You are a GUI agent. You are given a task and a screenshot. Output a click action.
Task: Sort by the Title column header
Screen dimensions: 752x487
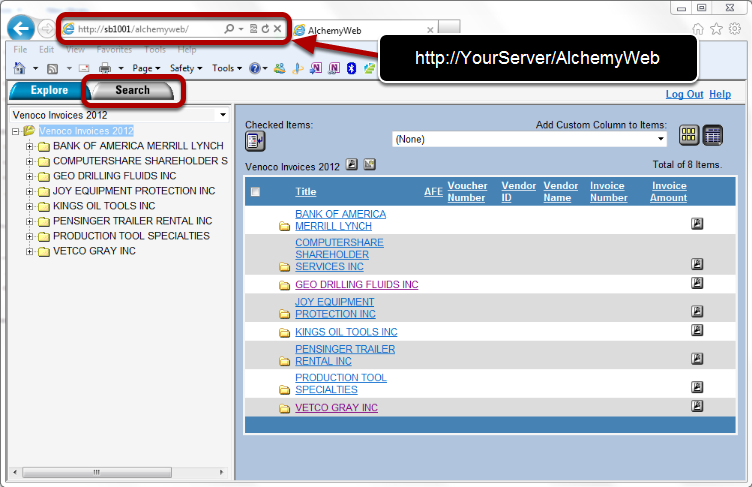(x=306, y=191)
